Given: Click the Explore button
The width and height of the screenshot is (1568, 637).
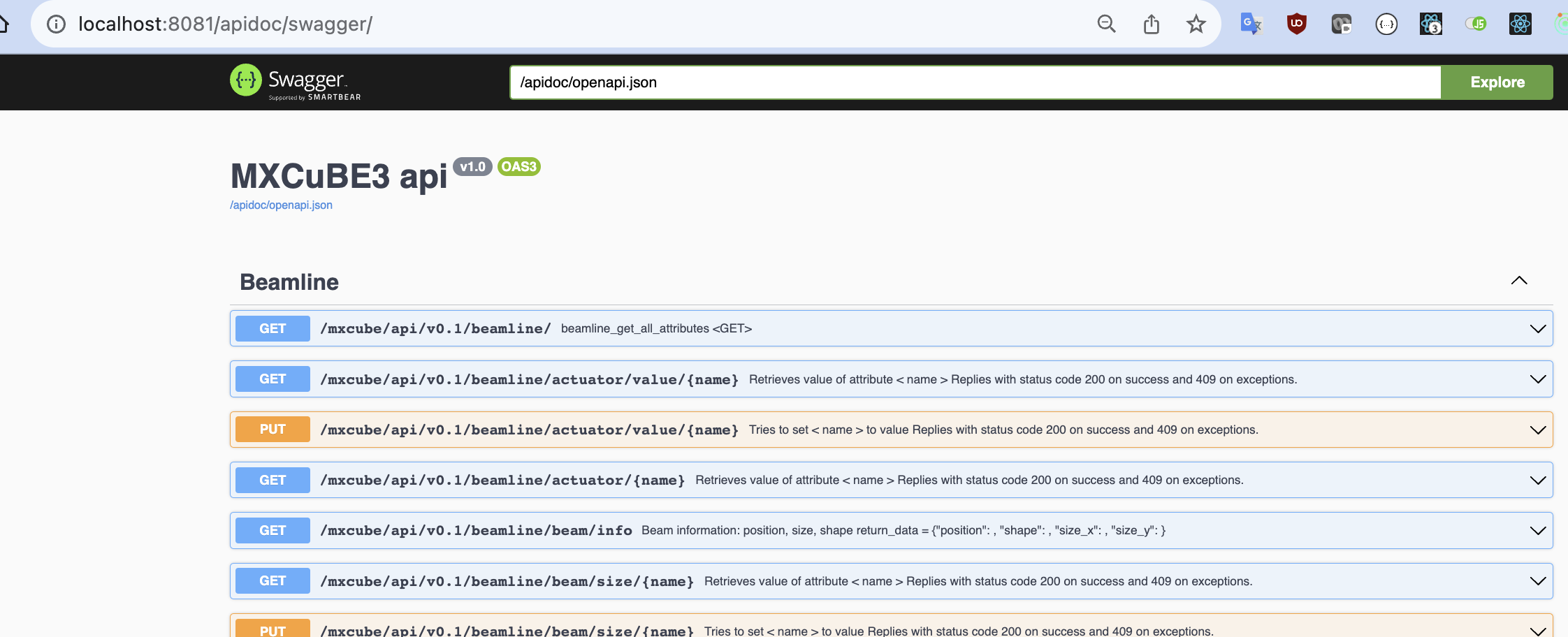Looking at the screenshot, I should (1497, 82).
